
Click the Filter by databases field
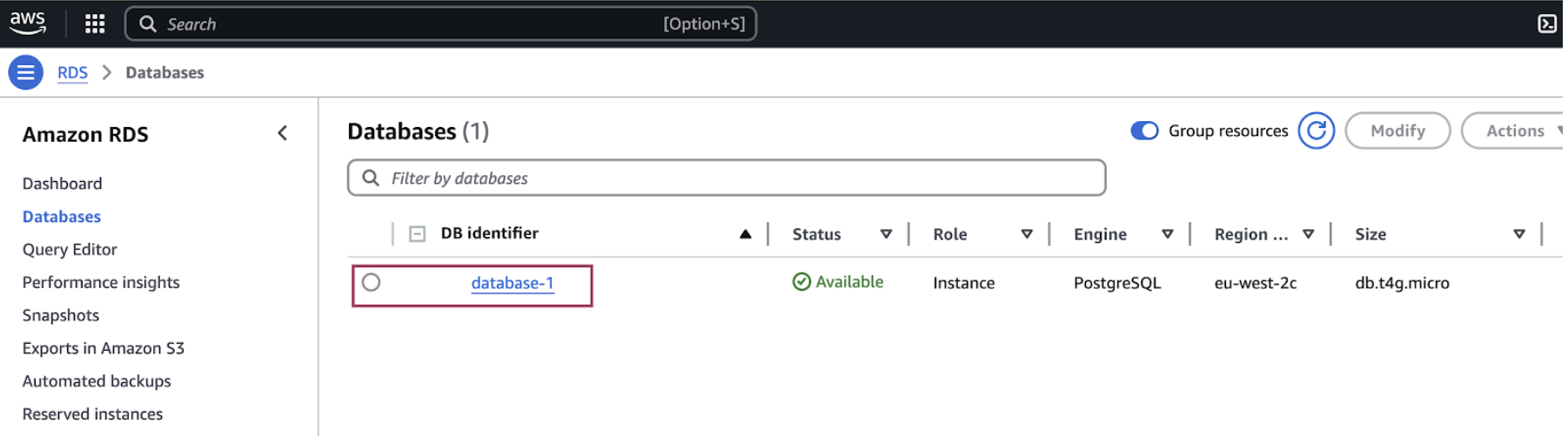coord(727,178)
